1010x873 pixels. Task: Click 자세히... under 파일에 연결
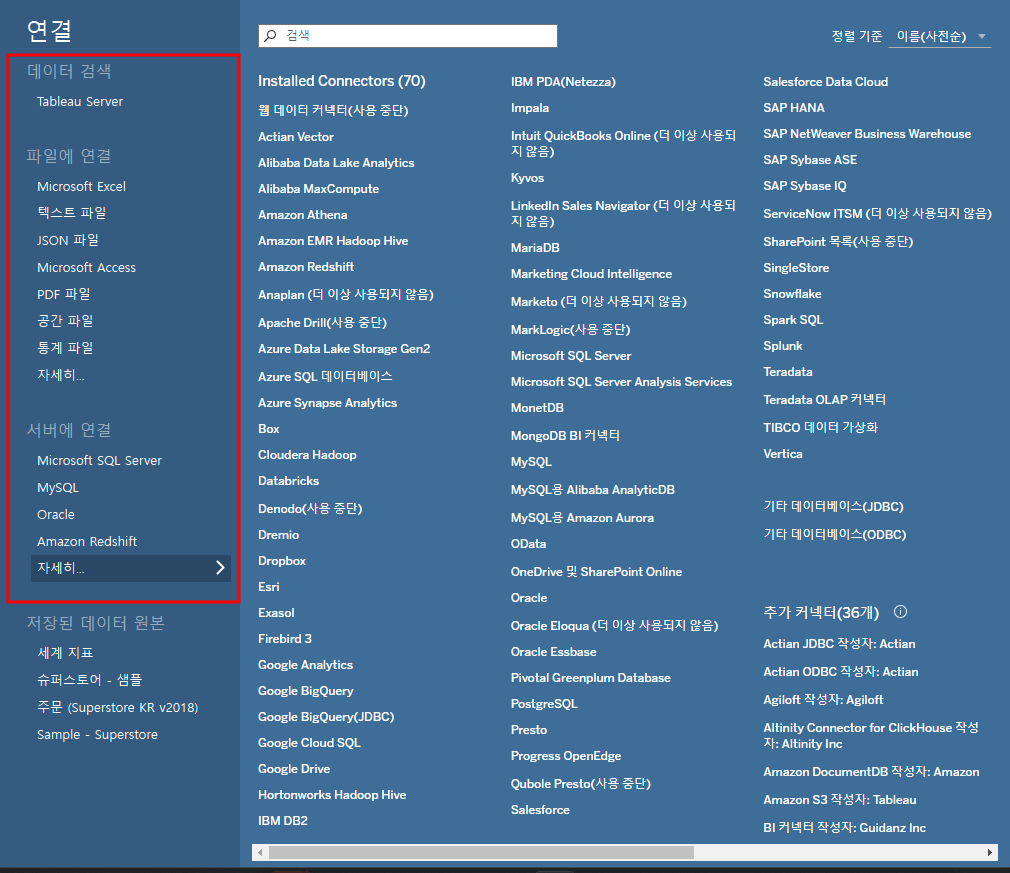61,375
